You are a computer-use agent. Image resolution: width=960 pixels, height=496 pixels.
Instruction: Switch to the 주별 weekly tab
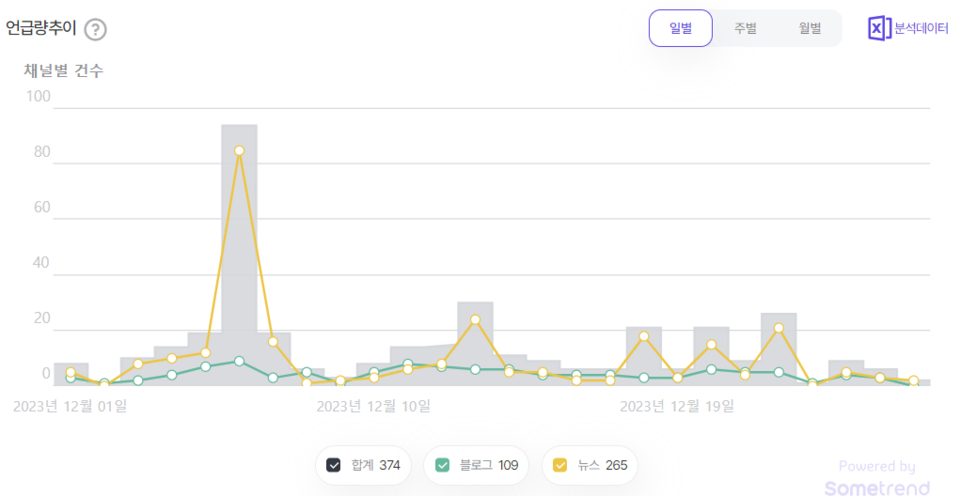pos(745,28)
